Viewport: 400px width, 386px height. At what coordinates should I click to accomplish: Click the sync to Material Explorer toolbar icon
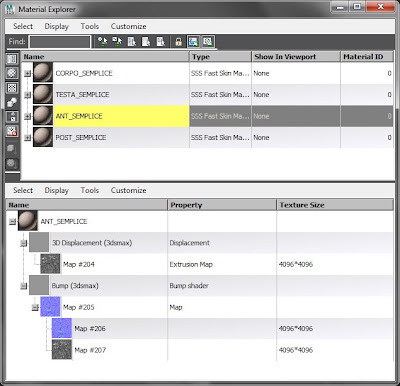tap(193, 42)
